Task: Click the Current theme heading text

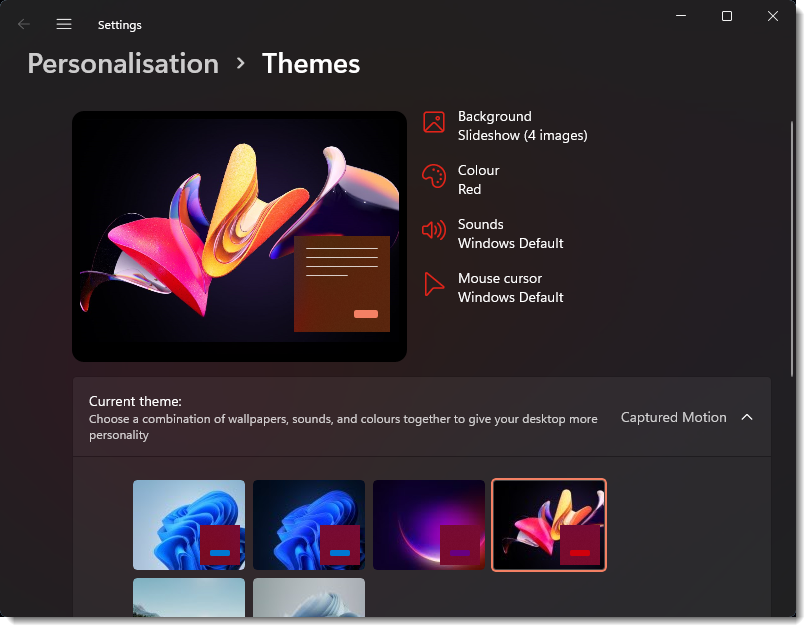Action: [135, 401]
